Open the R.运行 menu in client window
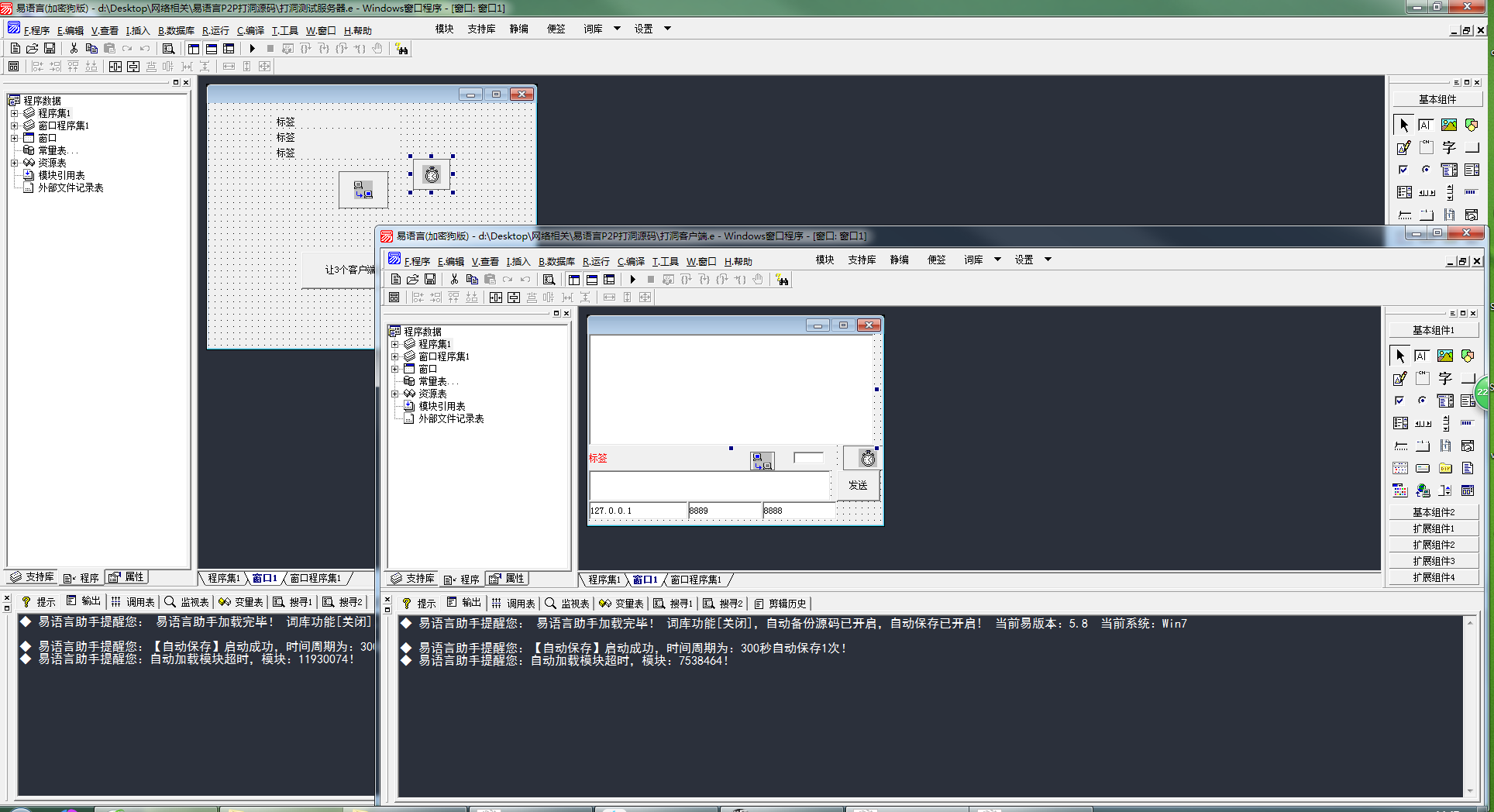 [596, 262]
